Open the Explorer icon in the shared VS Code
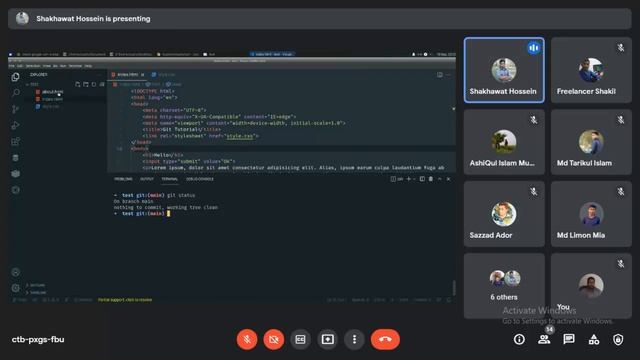The image size is (640, 360). (x=16, y=77)
